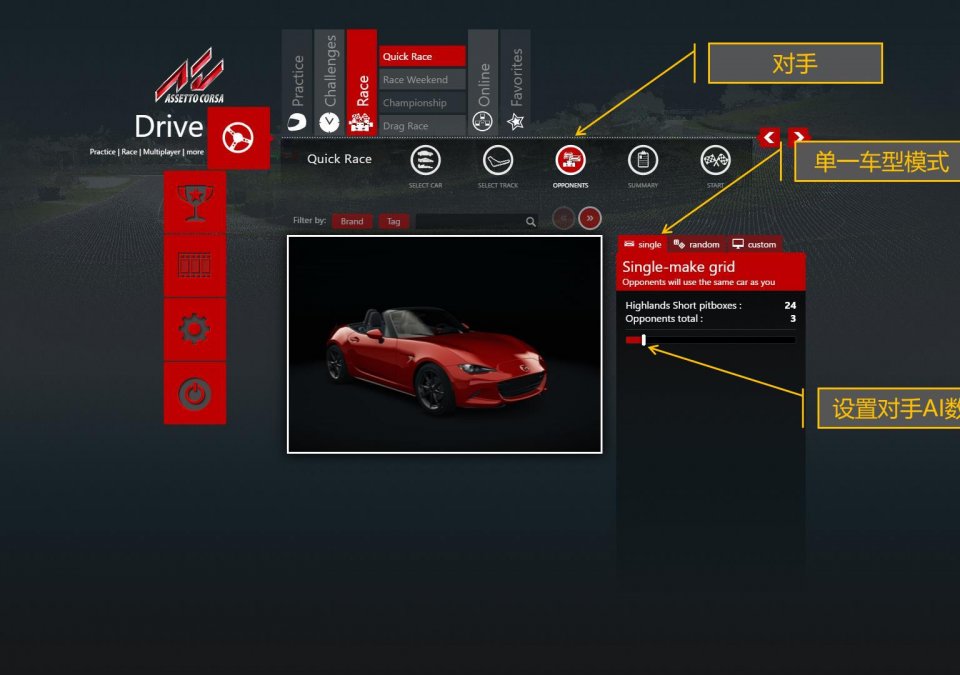Click the Summary clipboard icon
Viewport: 960px width, 675px height.
[643, 160]
